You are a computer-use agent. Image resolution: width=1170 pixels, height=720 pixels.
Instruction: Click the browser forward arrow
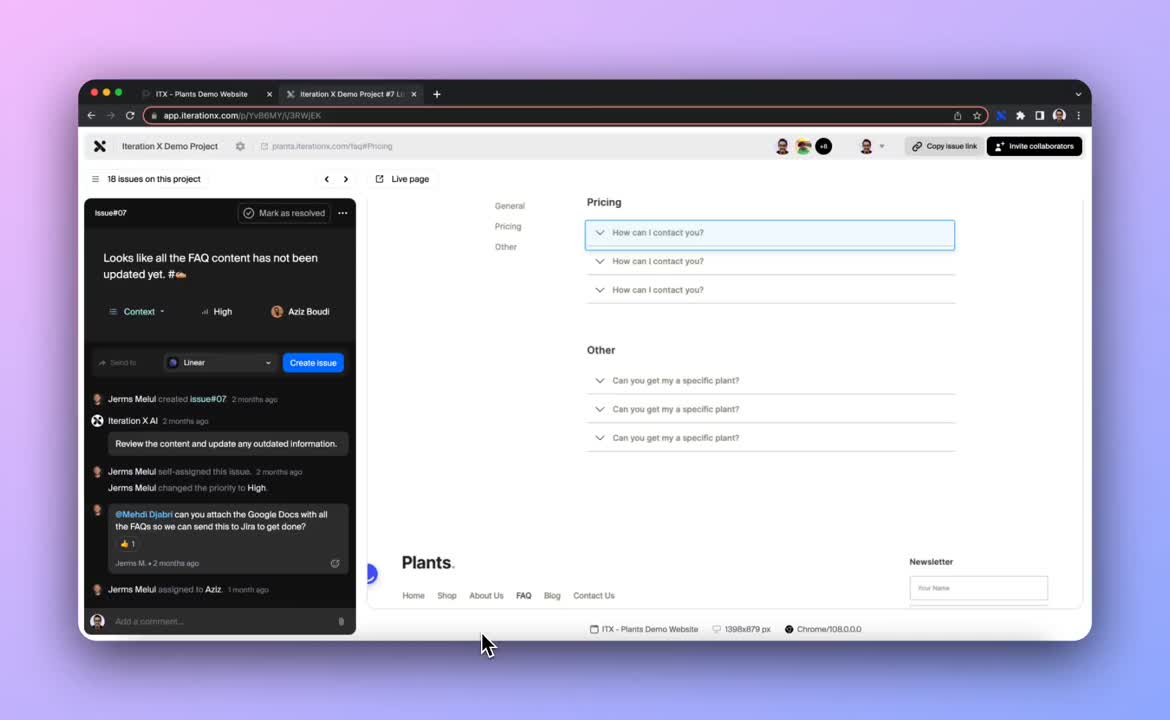tap(110, 116)
